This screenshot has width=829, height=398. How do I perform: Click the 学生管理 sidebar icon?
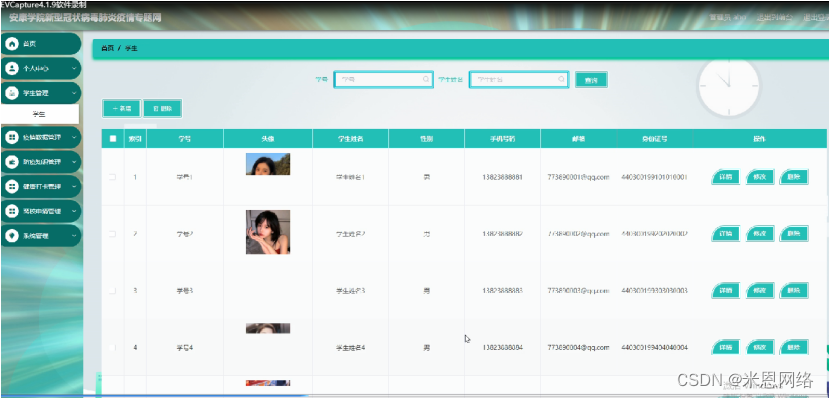click(x=12, y=93)
